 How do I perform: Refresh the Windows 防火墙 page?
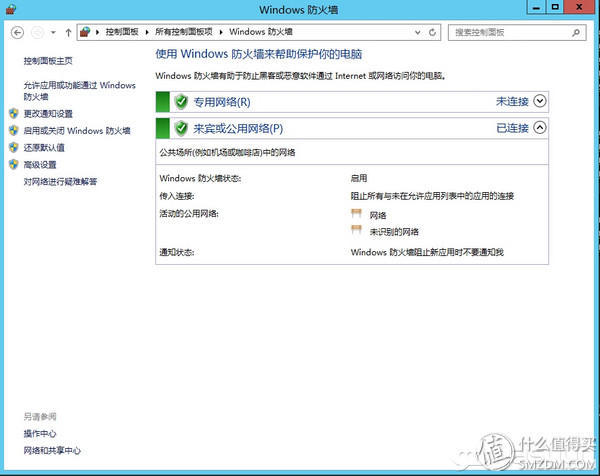pyautogui.click(x=432, y=32)
